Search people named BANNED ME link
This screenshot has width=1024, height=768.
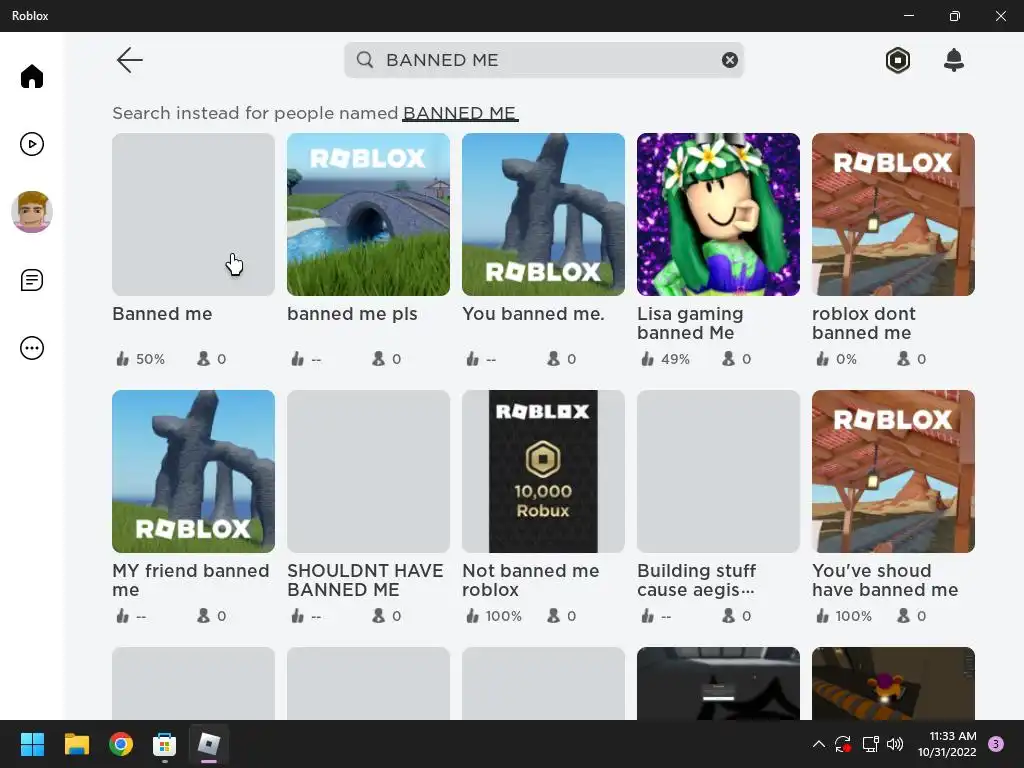pos(460,113)
